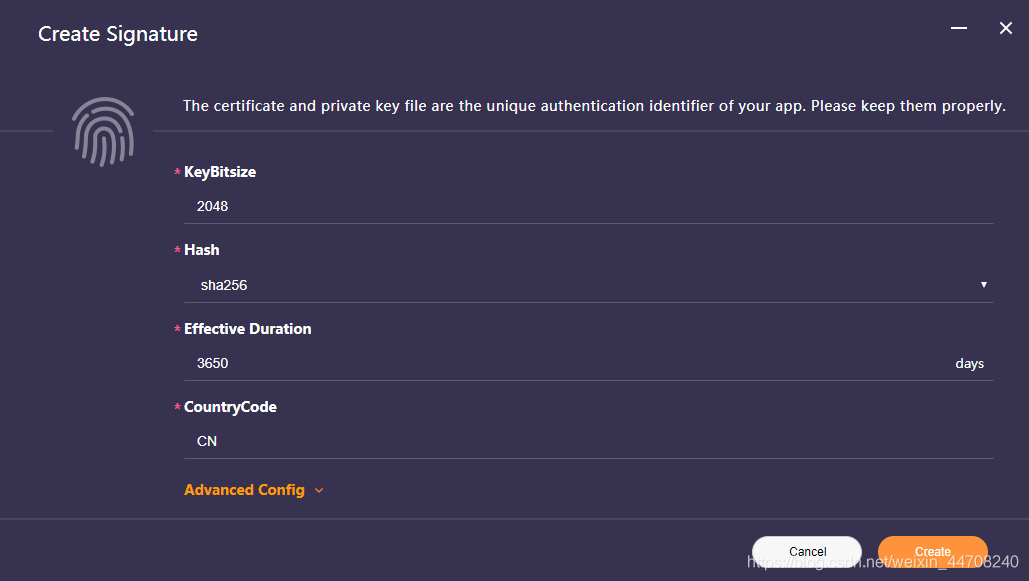Viewport: 1029px width, 581px height.
Task: Click the Create Signature title
Action: pyautogui.click(x=118, y=34)
